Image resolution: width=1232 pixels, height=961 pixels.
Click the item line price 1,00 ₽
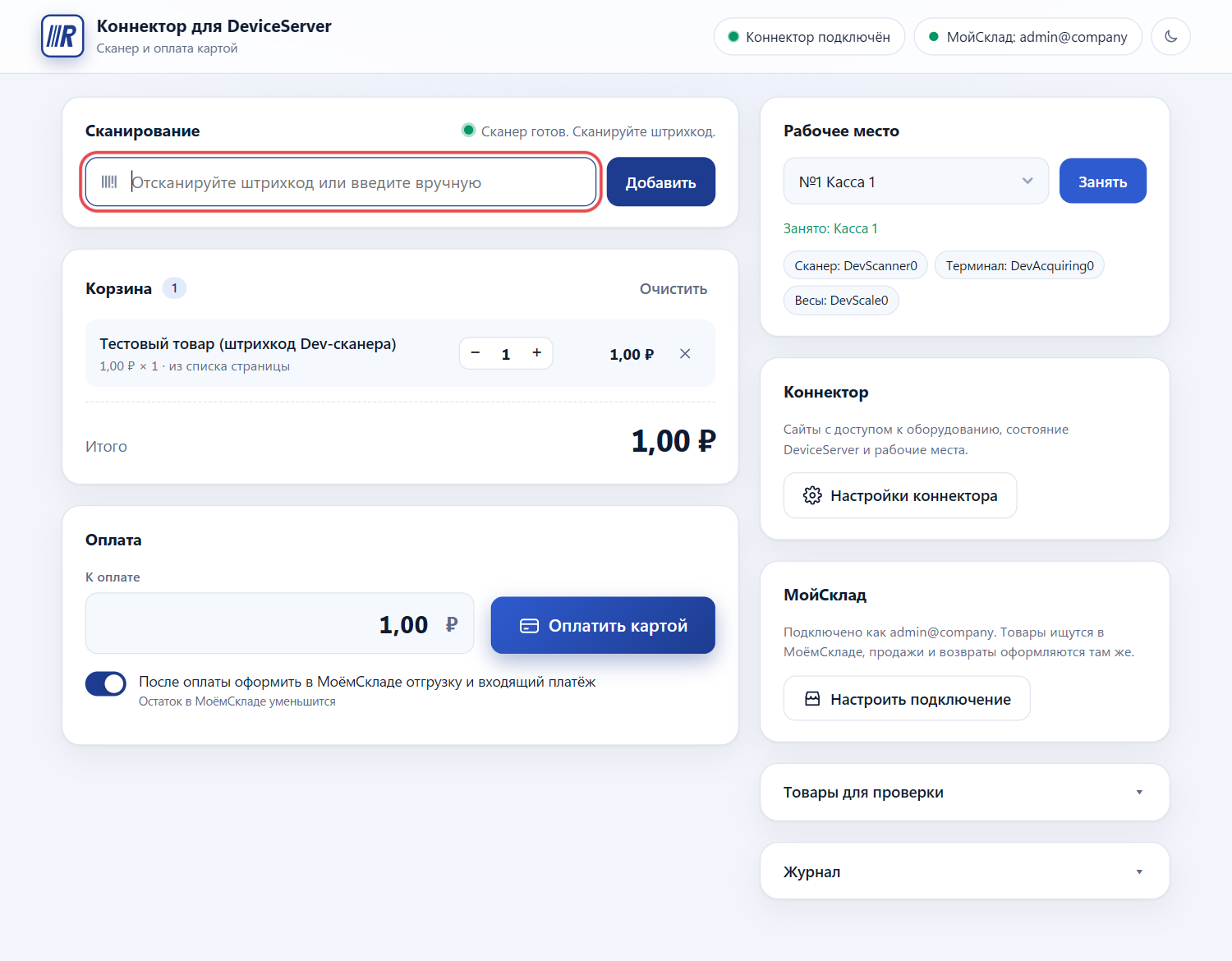pyautogui.click(x=632, y=354)
